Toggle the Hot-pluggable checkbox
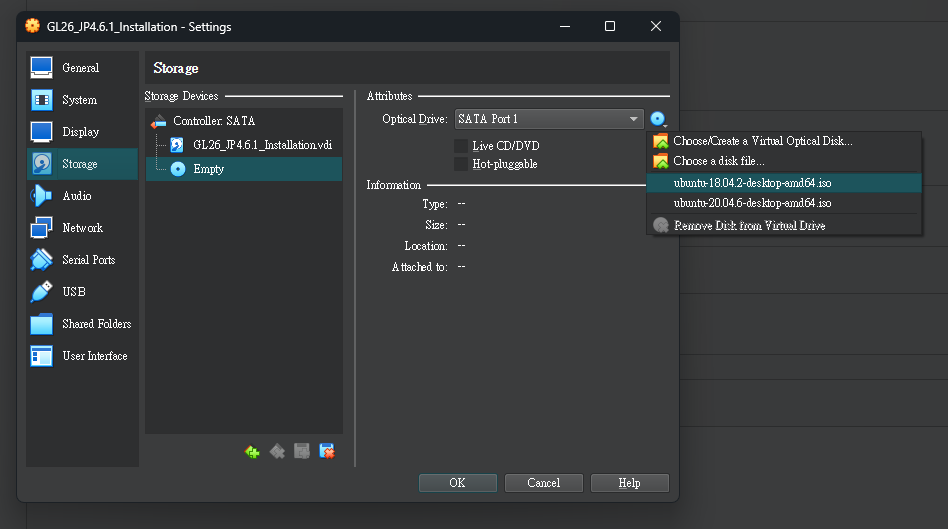The image size is (948, 529). [x=461, y=164]
